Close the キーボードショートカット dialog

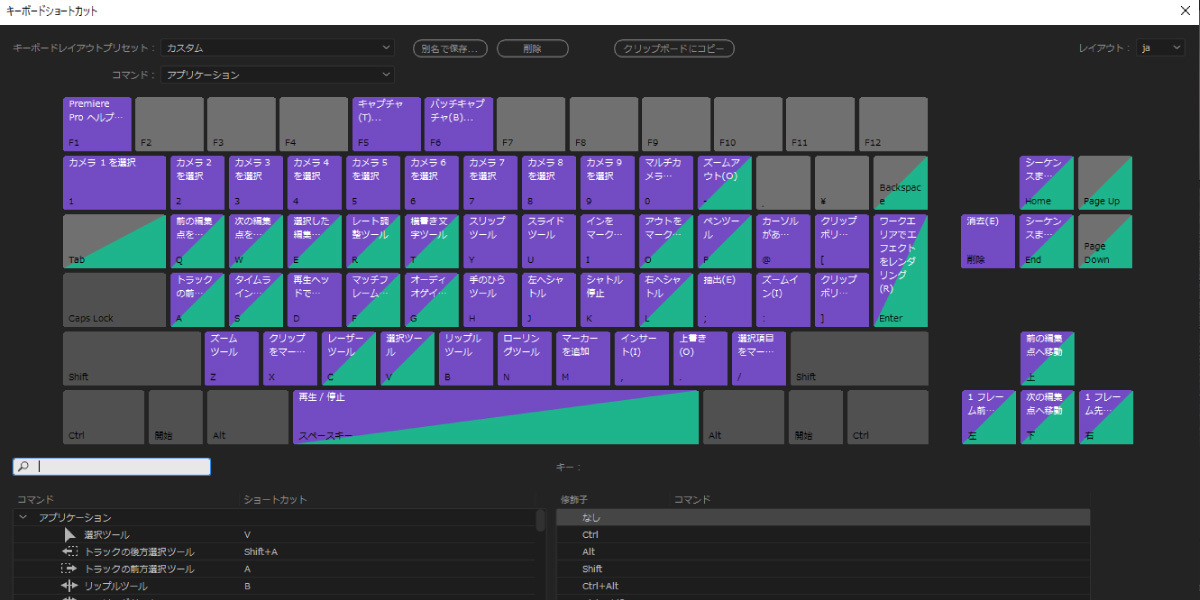[1184, 10]
